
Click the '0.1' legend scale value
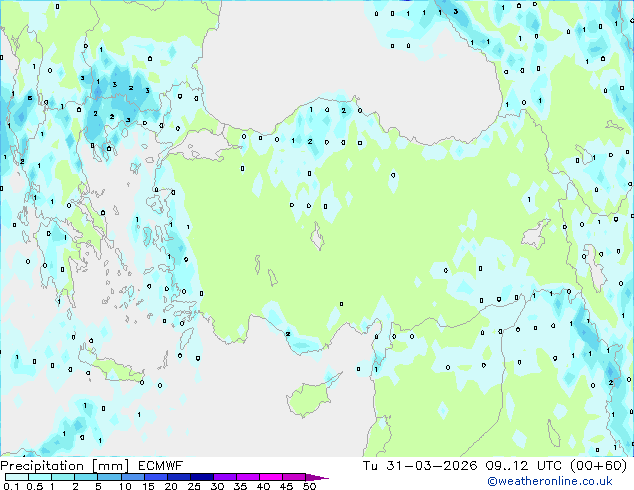[x=11, y=486]
